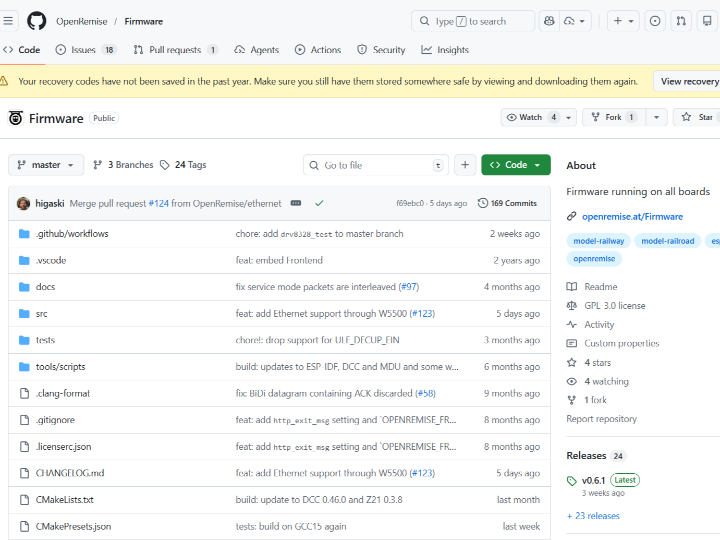This screenshot has width=720, height=540.
Task: Open the openremise.at/Firmware website link
Action: [632, 216]
